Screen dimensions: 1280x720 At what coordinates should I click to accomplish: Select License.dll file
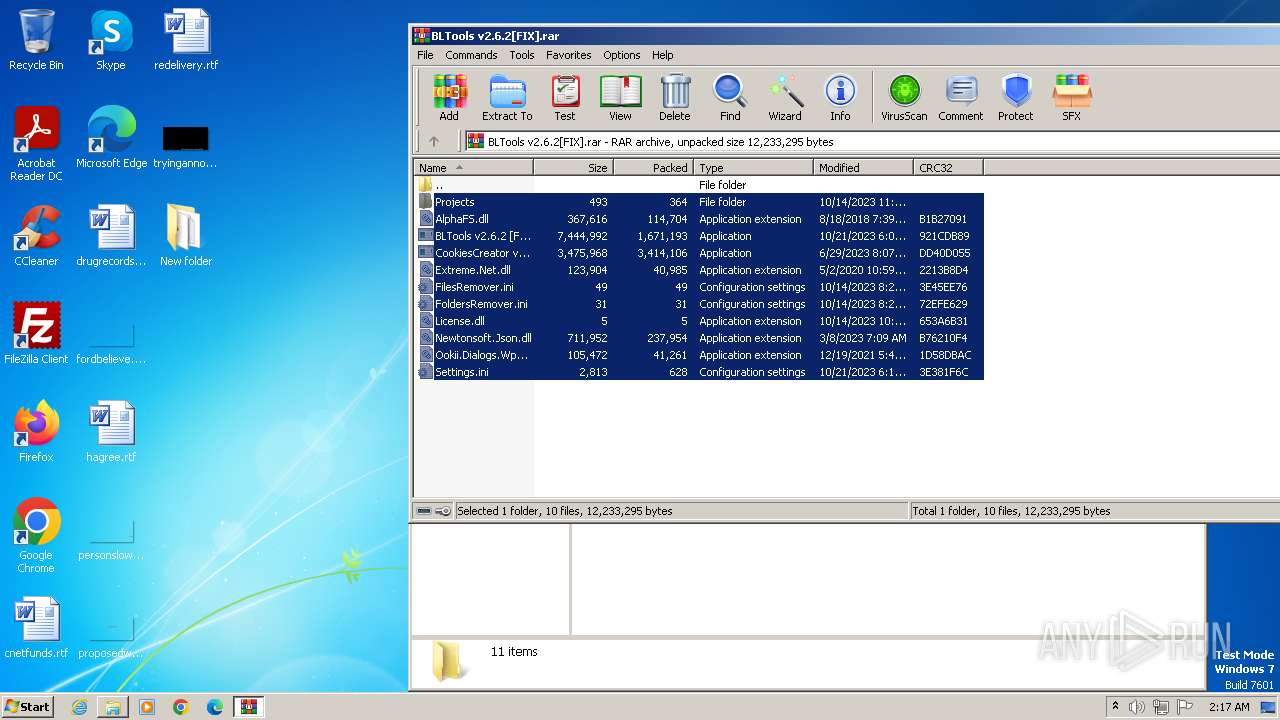(699, 321)
